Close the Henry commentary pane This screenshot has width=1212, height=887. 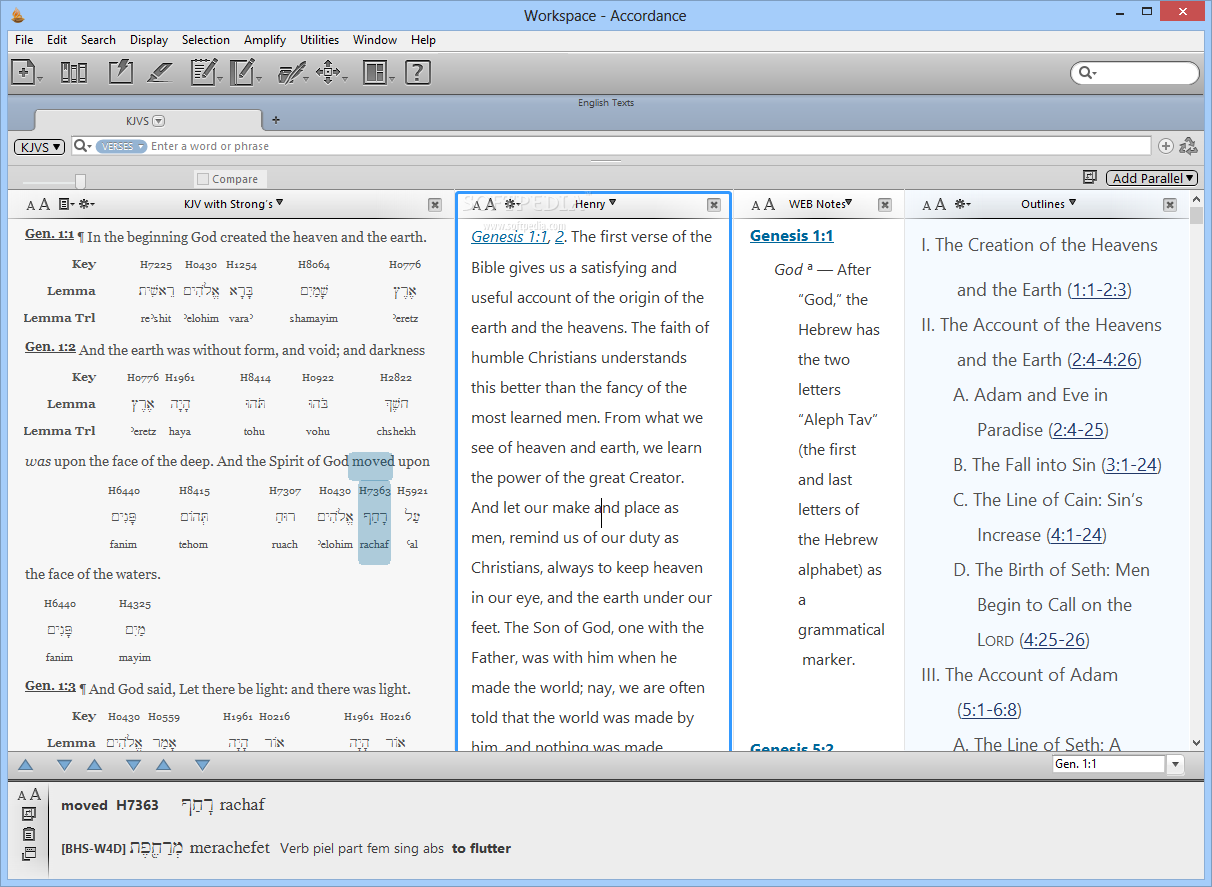click(714, 205)
